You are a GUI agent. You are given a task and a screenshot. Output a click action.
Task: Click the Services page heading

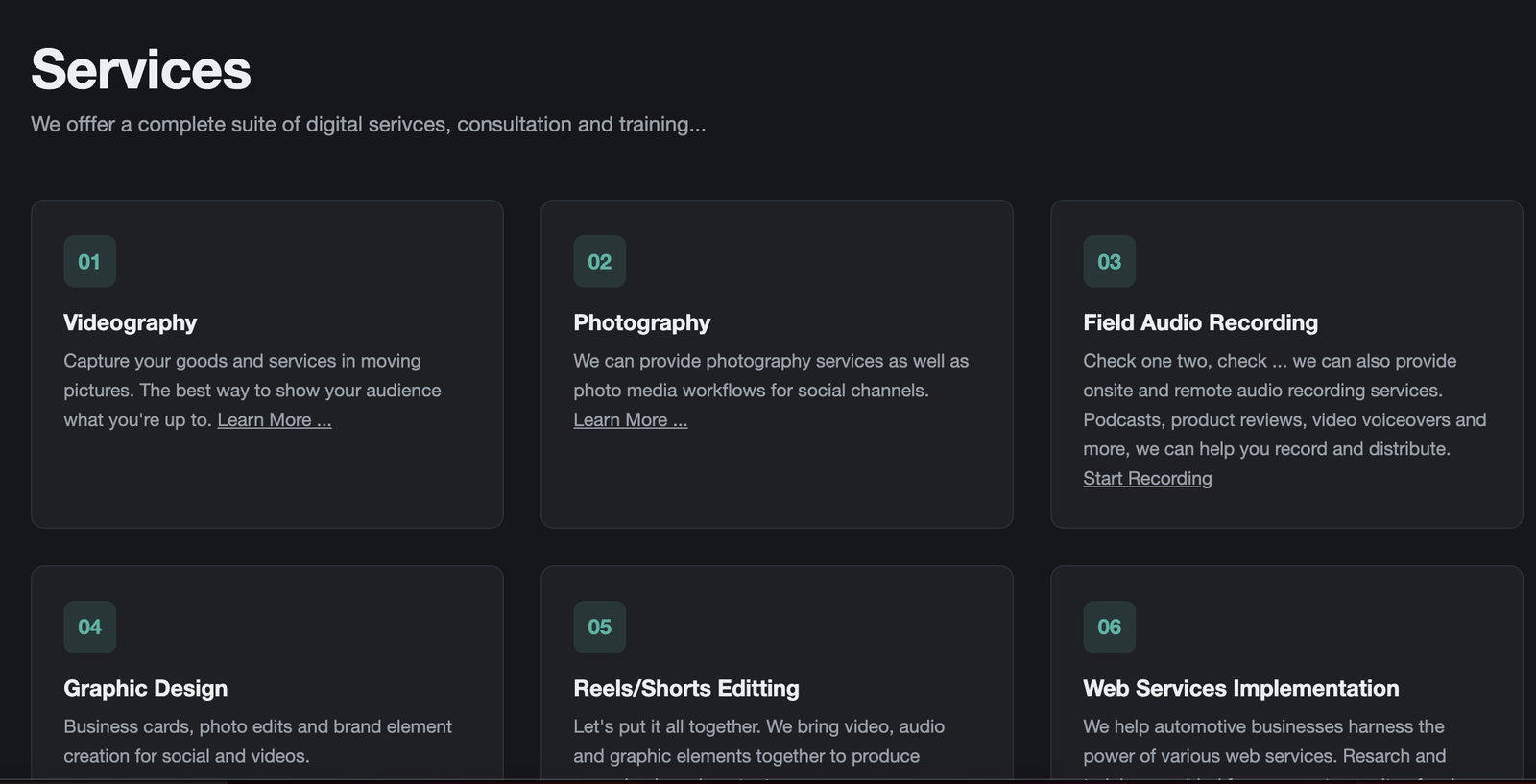(x=141, y=70)
